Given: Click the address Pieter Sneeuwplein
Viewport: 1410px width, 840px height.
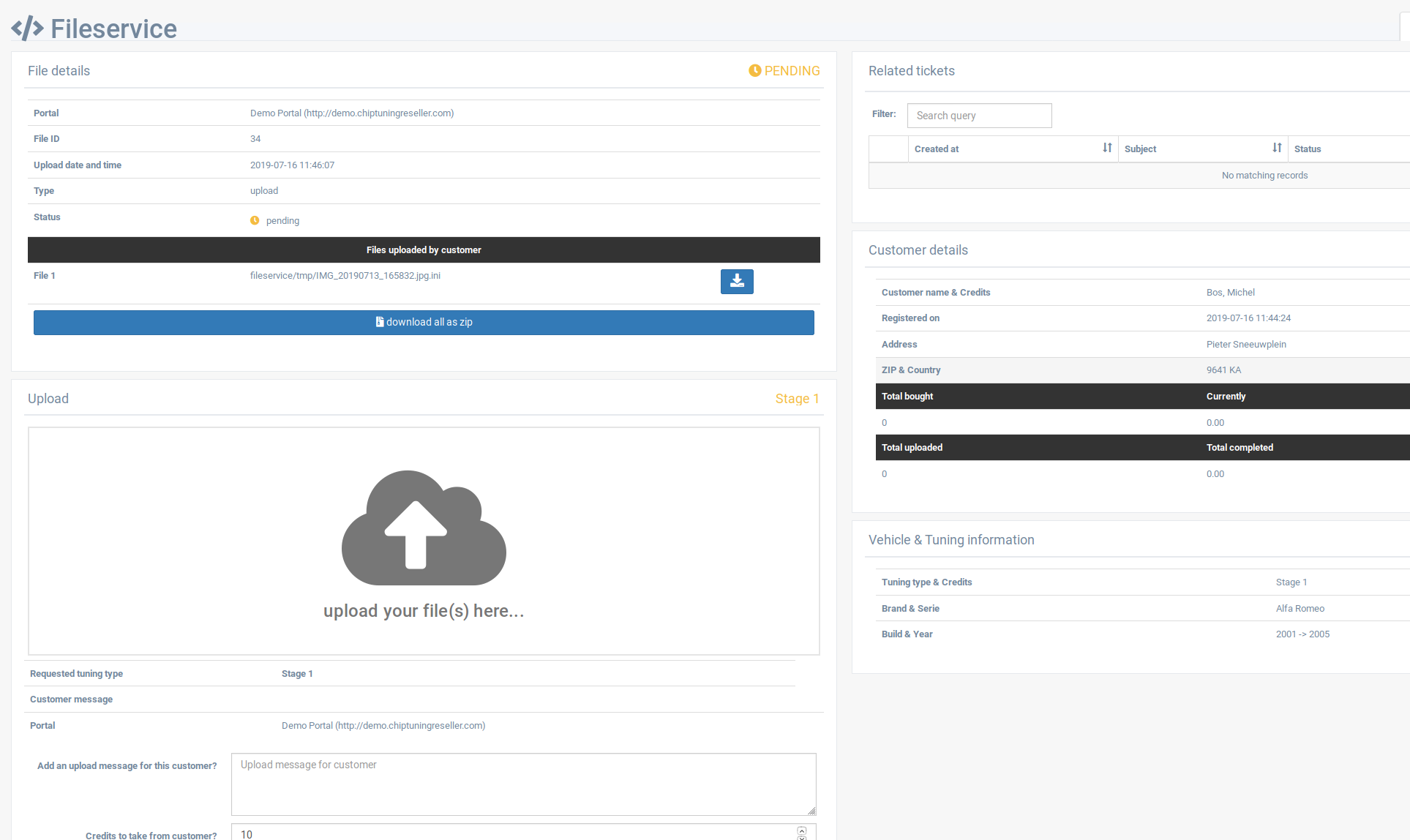Looking at the screenshot, I should coord(1246,345).
